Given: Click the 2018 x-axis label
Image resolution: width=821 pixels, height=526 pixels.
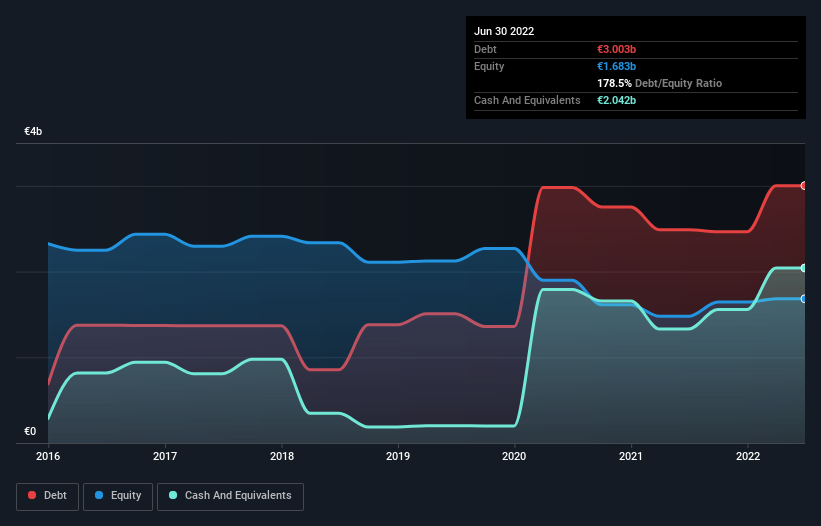Looking at the screenshot, I should (x=282, y=456).
